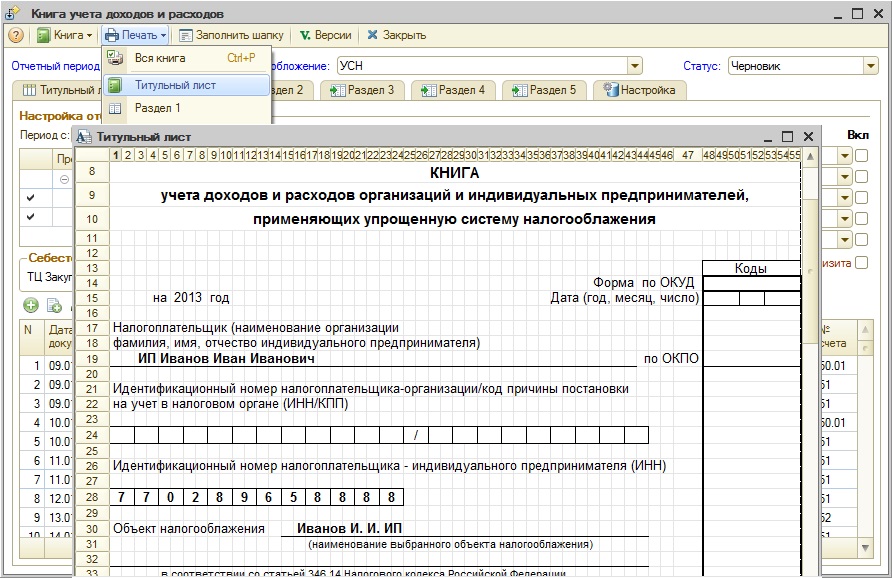Open the Статус Черновик dropdown
Viewport: 892px width, 578px height.
[870, 66]
